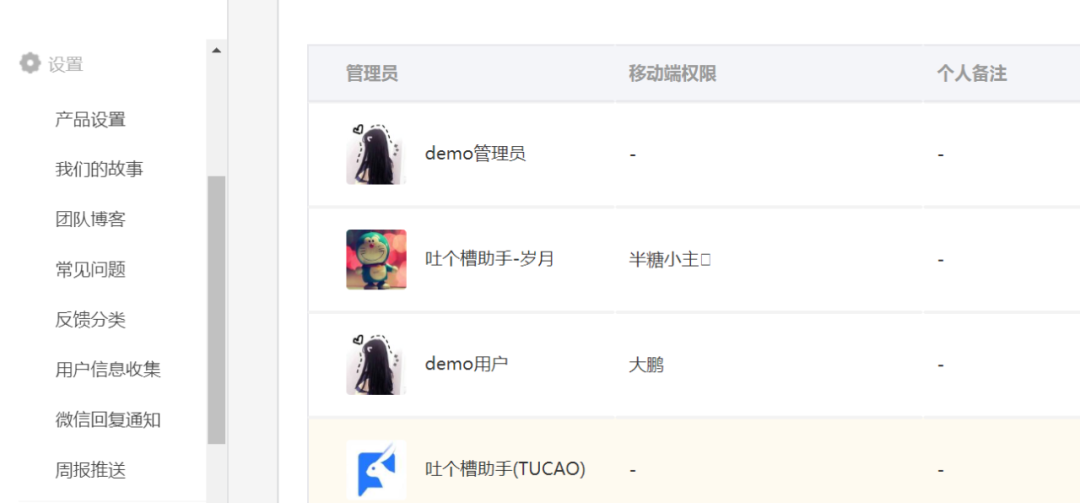This screenshot has height=503, width=1080.
Task: Click the blue 吐个槽助手(TUCAO) logo icon
Action: tap(376, 469)
